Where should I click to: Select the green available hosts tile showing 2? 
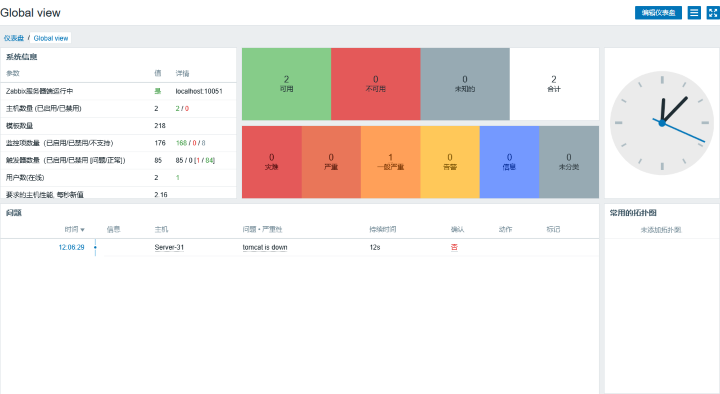(287, 84)
